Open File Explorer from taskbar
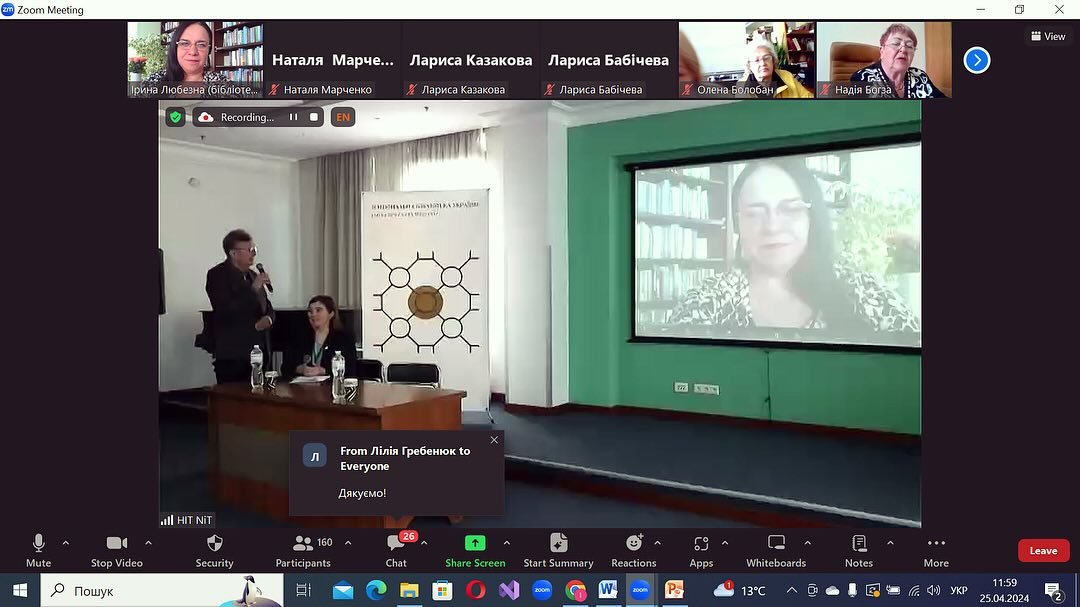Viewport: 1080px width, 607px height. click(x=409, y=590)
